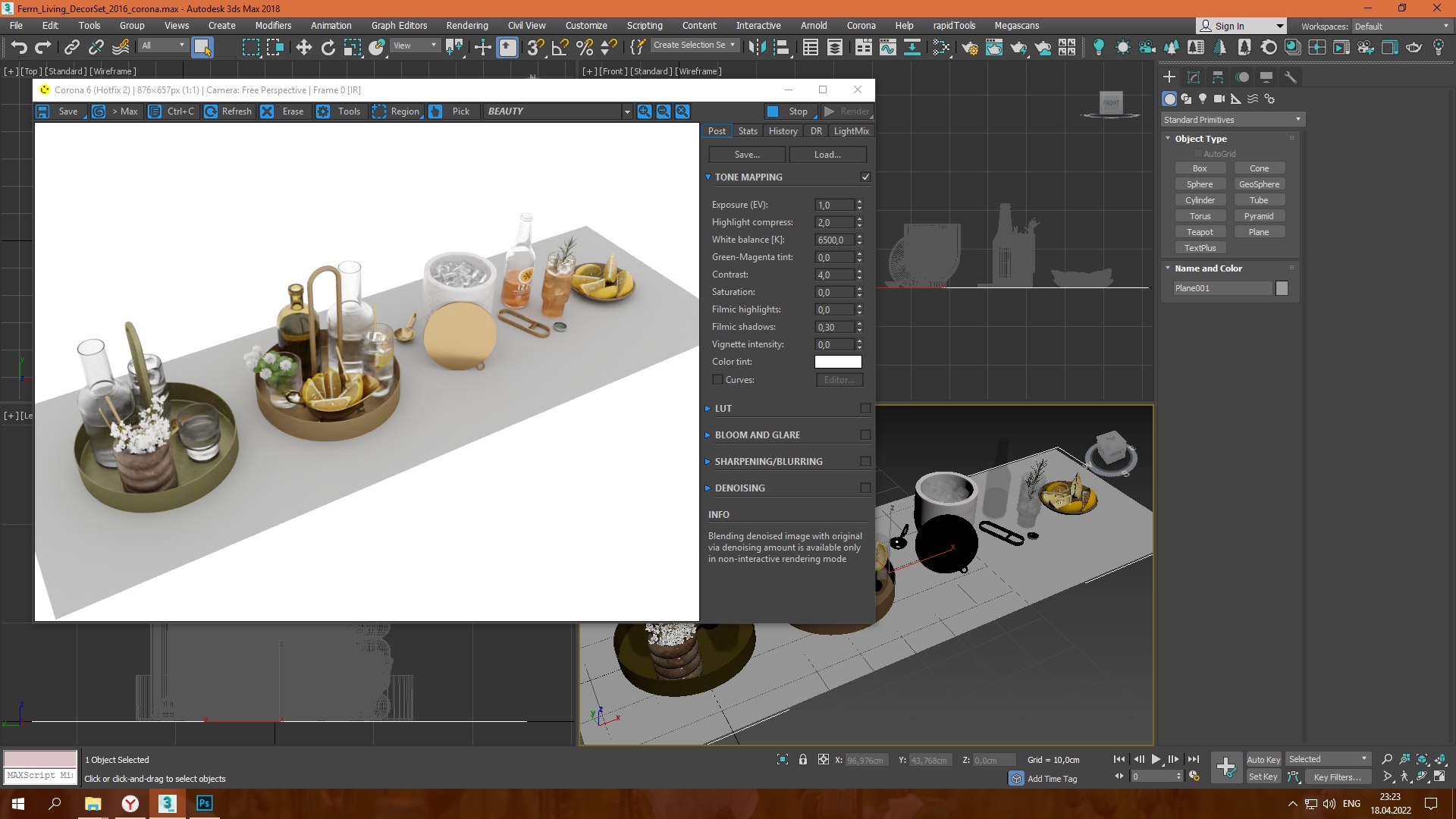
Task: Toggle the Selection Lock icon
Action: tap(803, 759)
